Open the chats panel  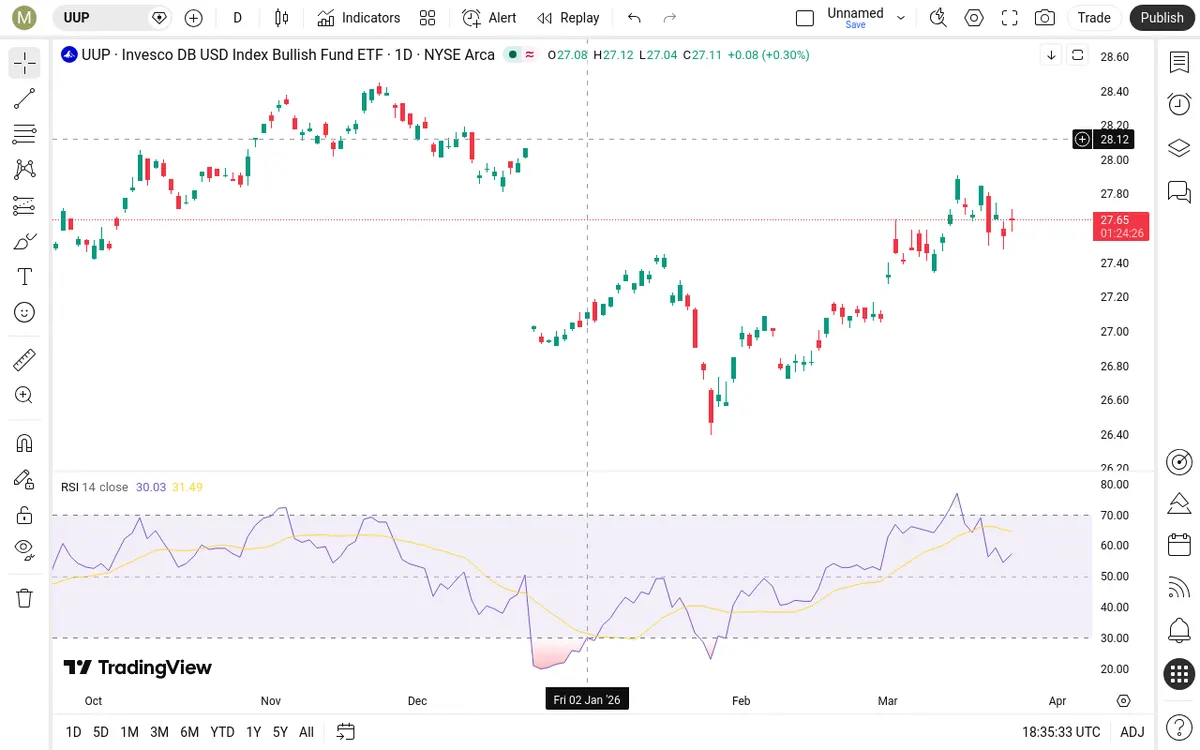1179,191
